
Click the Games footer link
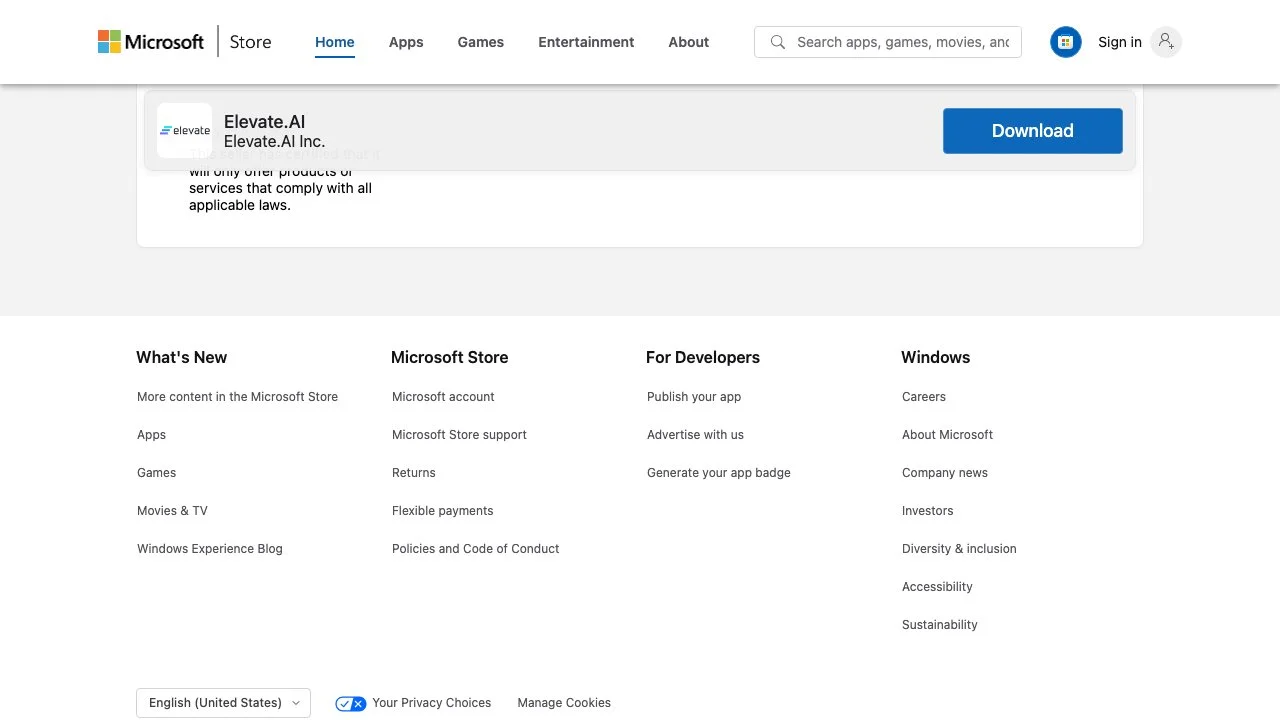click(x=157, y=473)
